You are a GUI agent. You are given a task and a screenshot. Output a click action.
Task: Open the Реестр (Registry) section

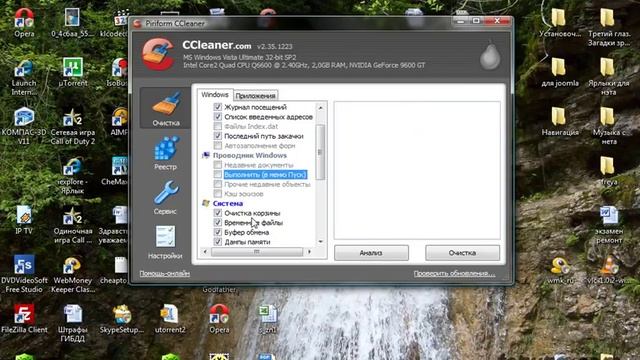(165, 153)
